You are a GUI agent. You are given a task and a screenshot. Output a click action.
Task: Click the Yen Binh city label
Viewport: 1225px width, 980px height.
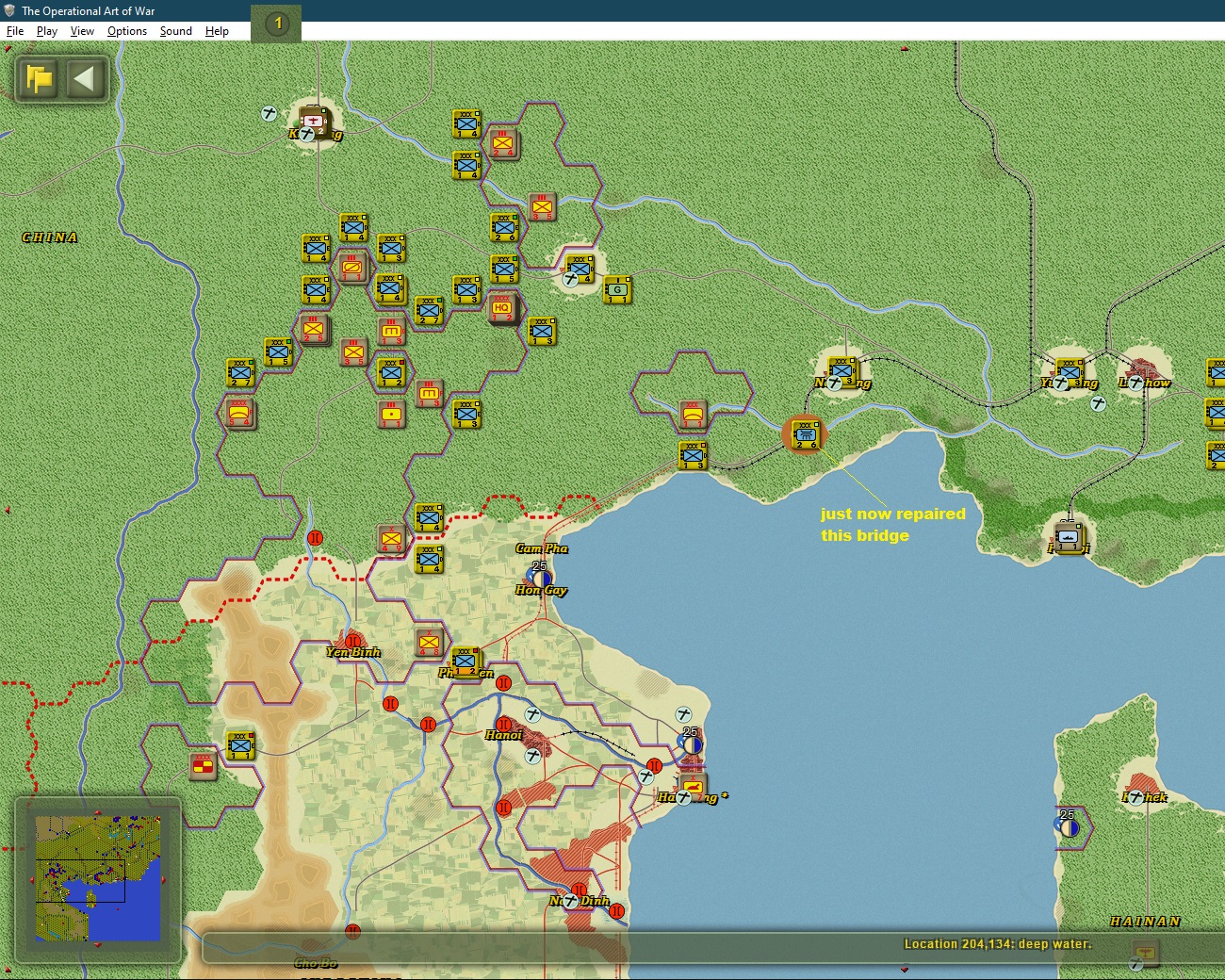(353, 652)
